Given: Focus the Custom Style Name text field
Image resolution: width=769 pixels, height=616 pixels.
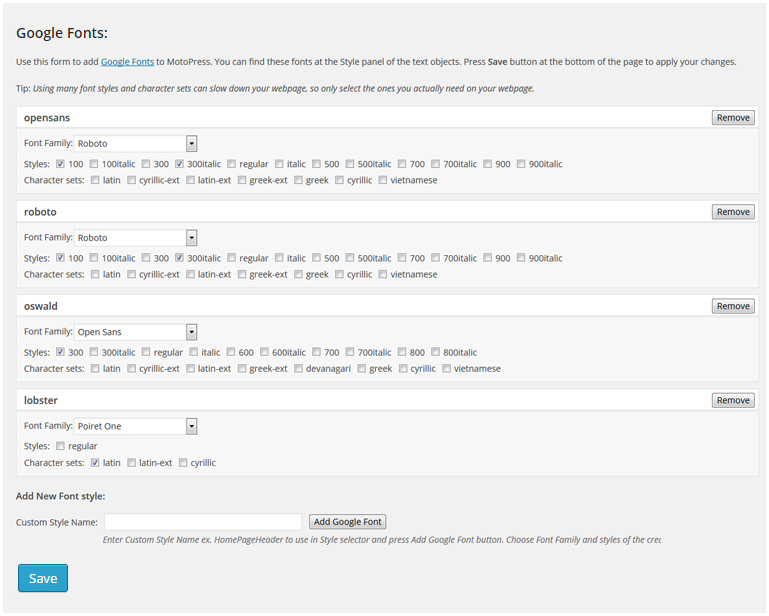Looking at the screenshot, I should tap(203, 522).
